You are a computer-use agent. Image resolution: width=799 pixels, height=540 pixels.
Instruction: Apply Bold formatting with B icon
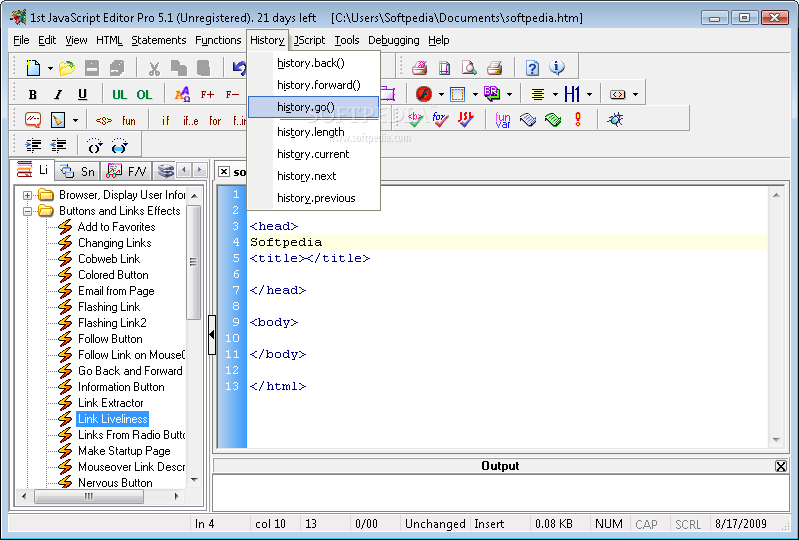33,94
